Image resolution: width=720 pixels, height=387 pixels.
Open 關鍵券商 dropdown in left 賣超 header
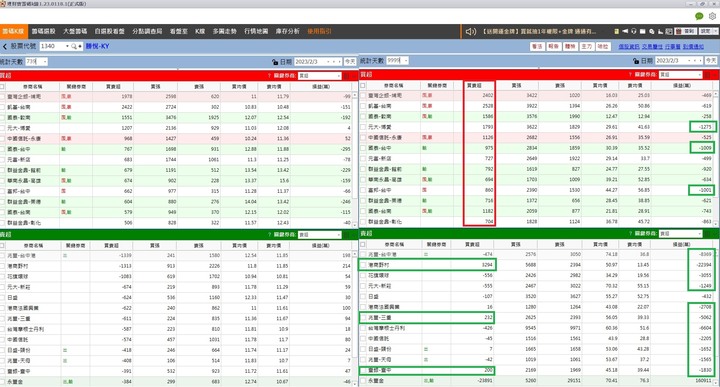pyautogui.click(x=320, y=235)
